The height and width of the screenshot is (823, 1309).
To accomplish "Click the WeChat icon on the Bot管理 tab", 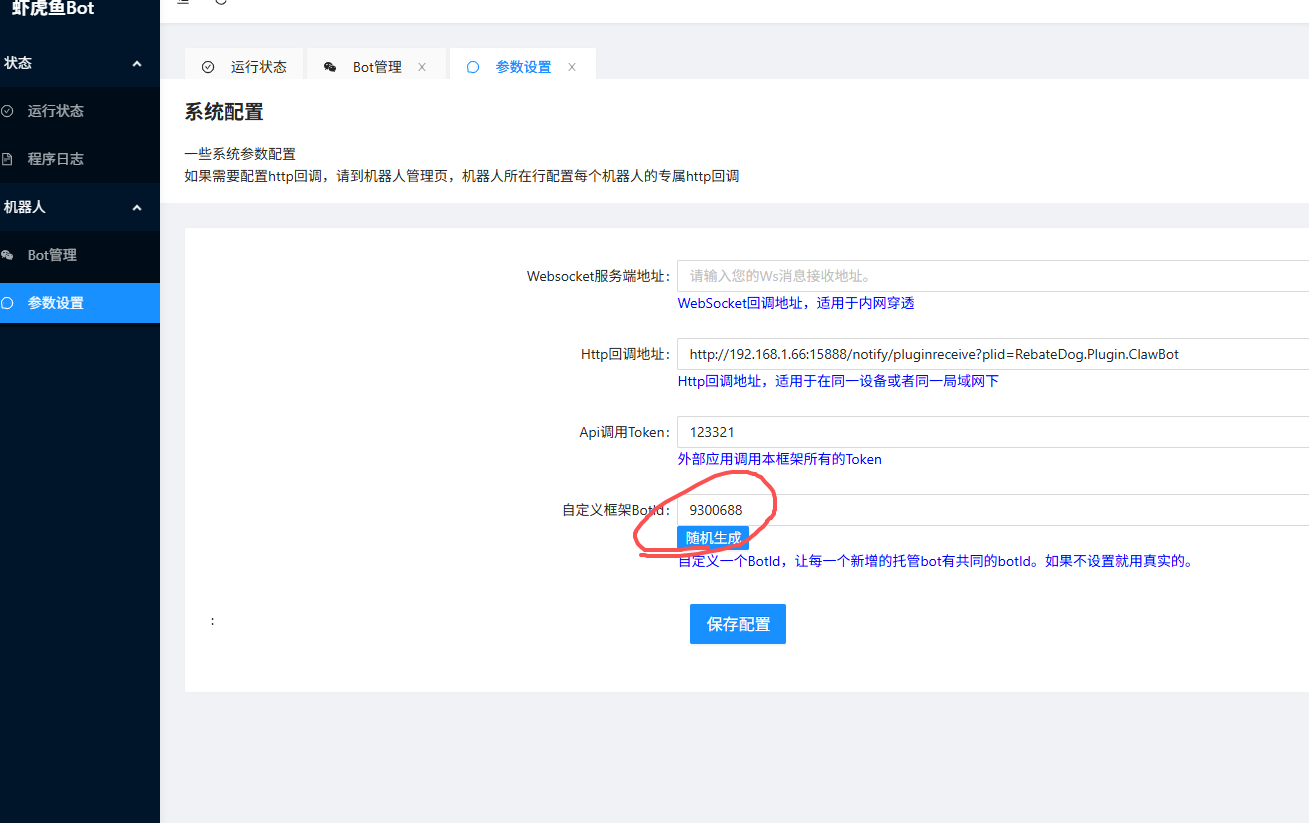I will pyautogui.click(x=330, y=67).
